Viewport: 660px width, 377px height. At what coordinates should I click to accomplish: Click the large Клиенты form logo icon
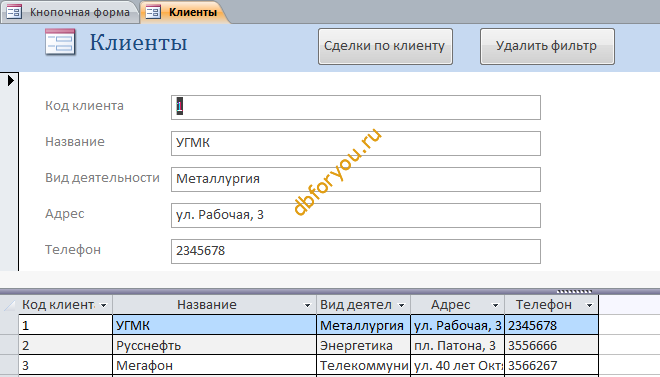click(x=60, y=42)
